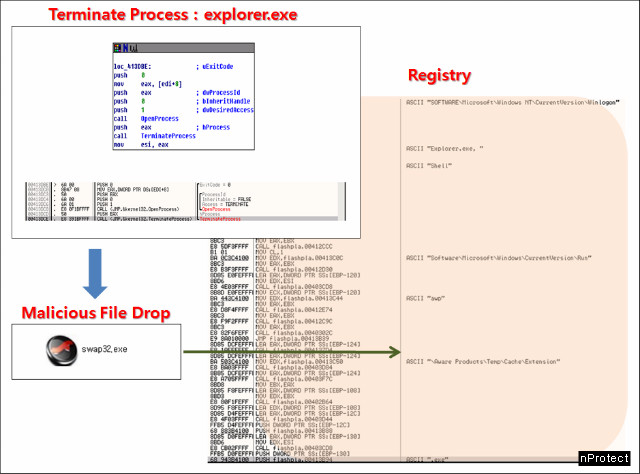
Task: Click the red TerminateProcess debugger comment
Action: [220, 219]
